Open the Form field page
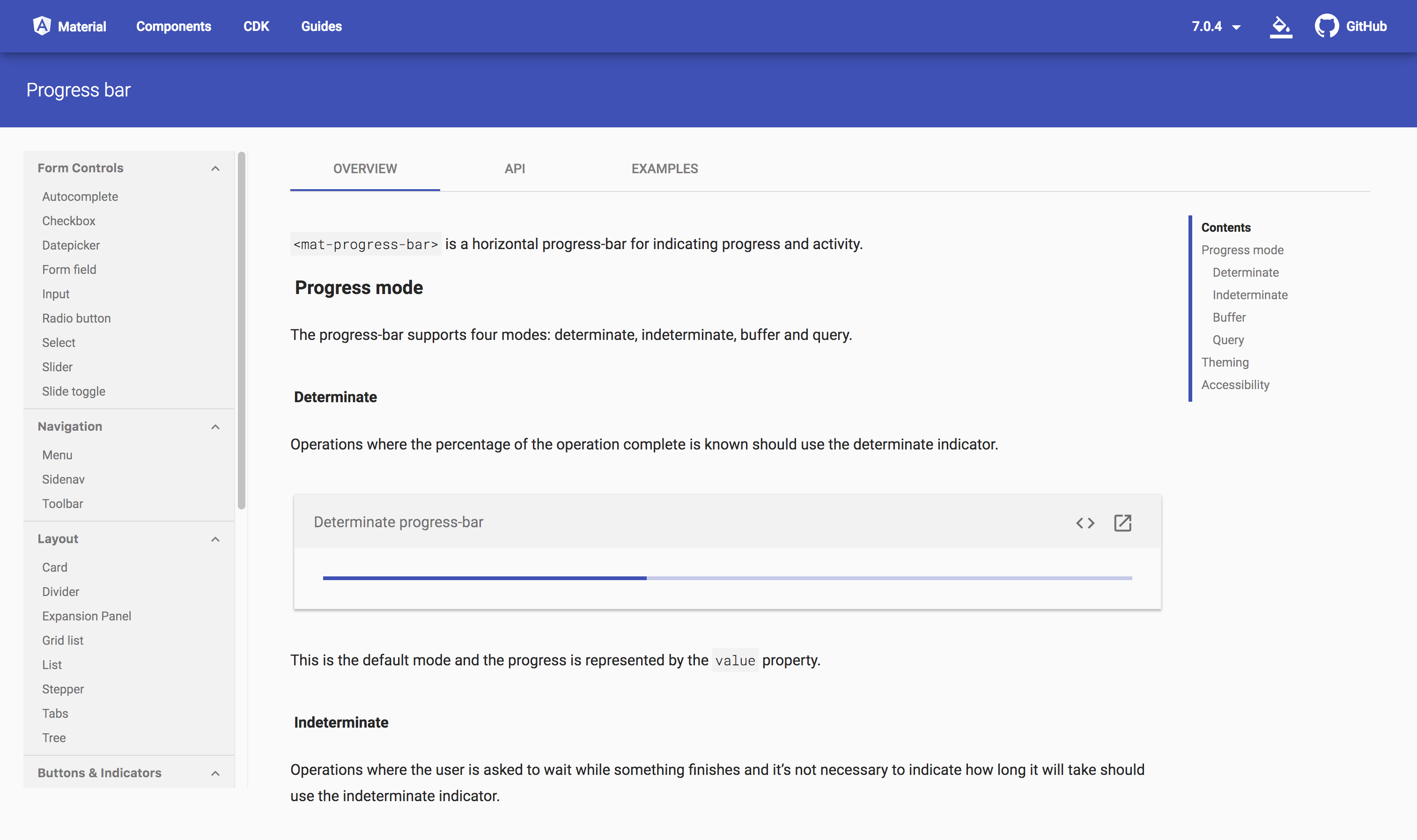 tap(69, 269)
